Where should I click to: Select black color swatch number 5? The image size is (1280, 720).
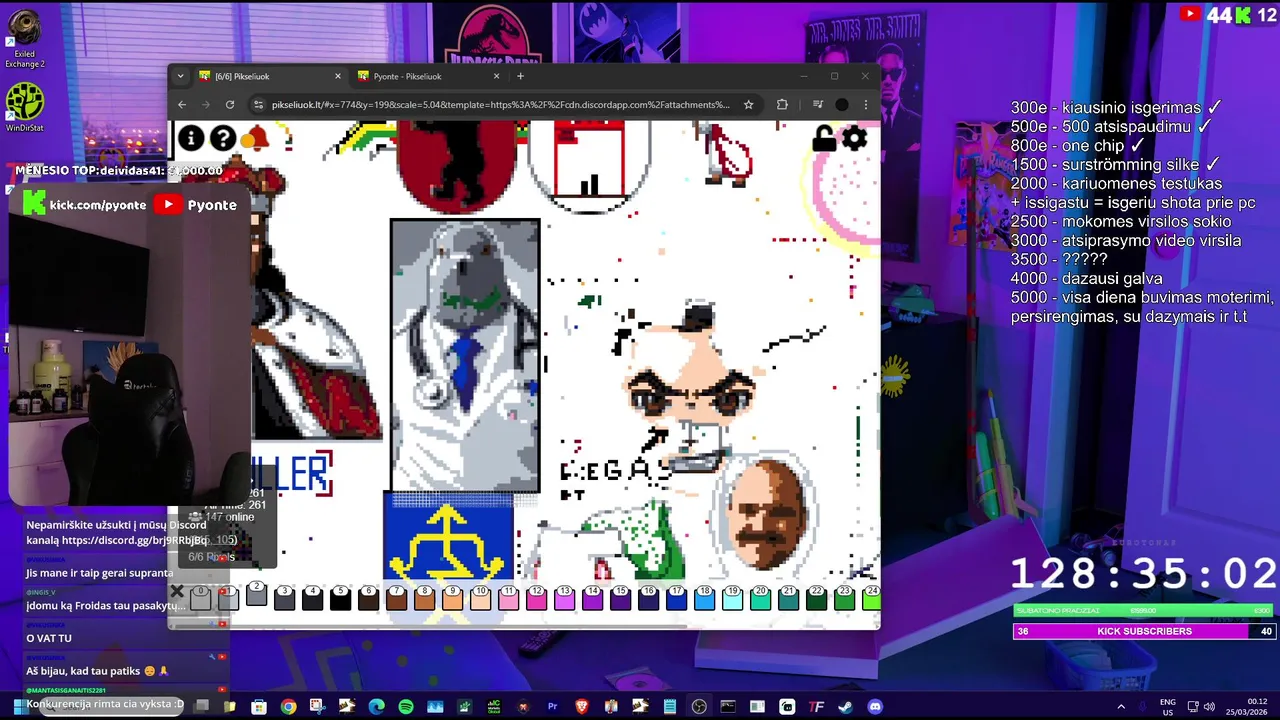coord(340,598)
